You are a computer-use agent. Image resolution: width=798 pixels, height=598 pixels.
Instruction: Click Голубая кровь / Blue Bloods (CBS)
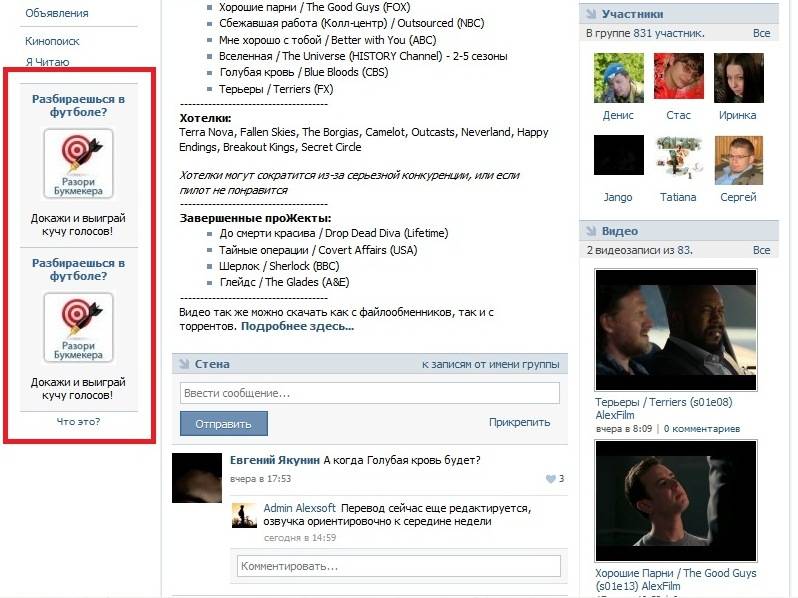(304, 72)
